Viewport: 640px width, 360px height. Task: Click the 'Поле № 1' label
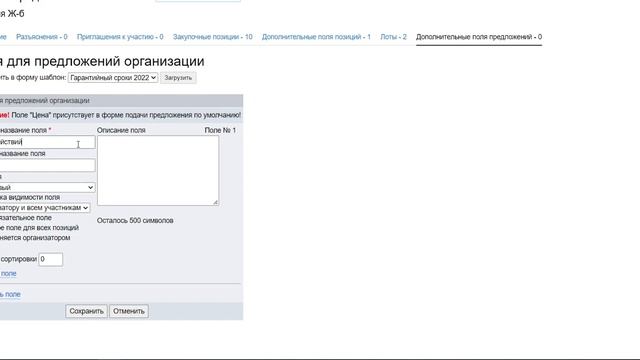click(x=220, y=130)
